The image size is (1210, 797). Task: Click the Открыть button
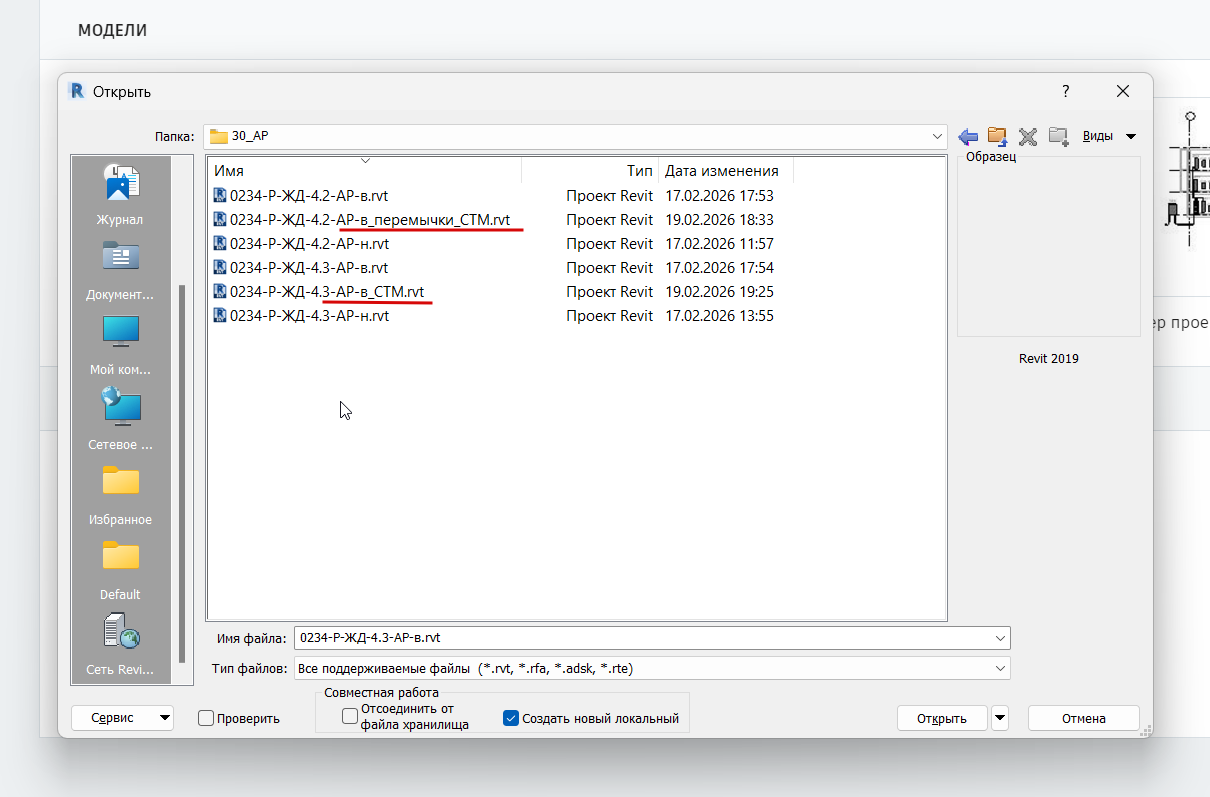942,718
